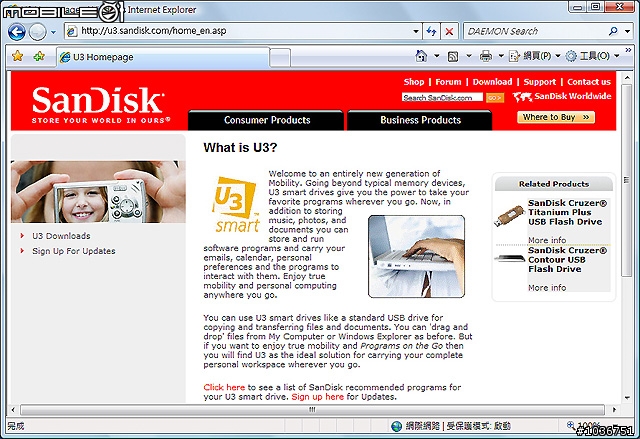The height and width of the screenshot is (439, 640).
Task: Open the Favorites Center star icon
Action: click(18, 56)
